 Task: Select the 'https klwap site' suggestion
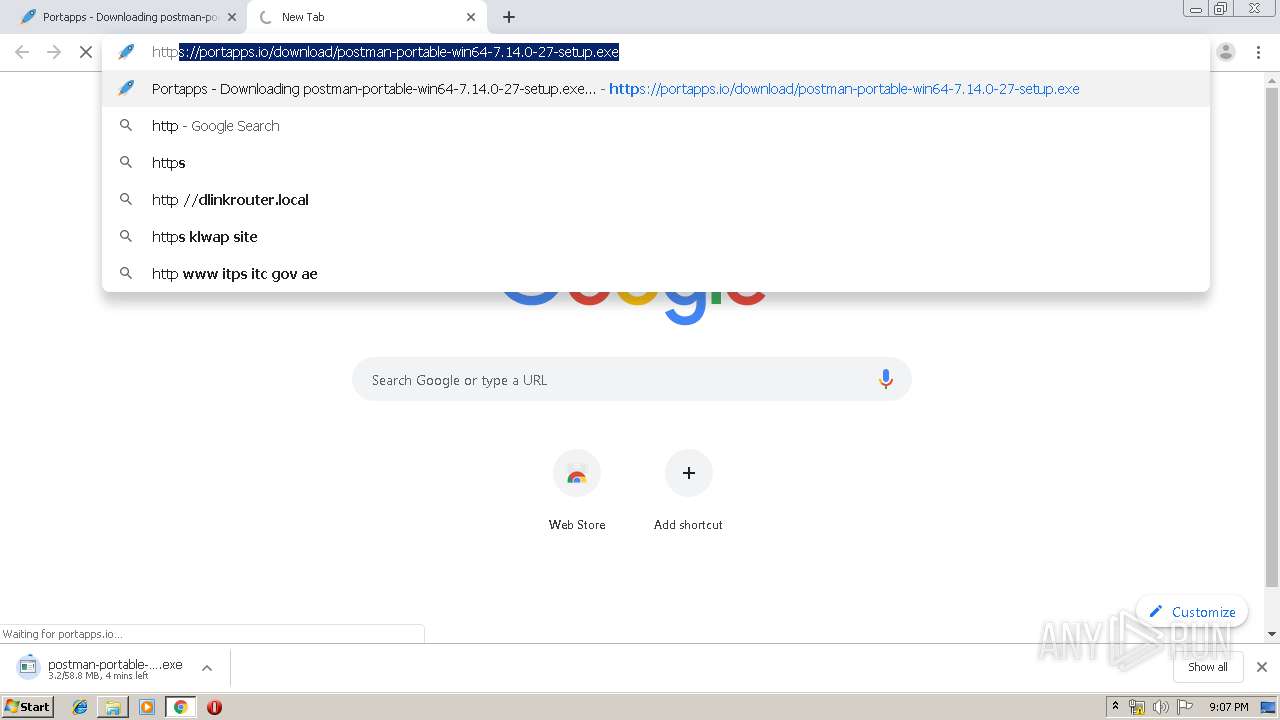656,237
